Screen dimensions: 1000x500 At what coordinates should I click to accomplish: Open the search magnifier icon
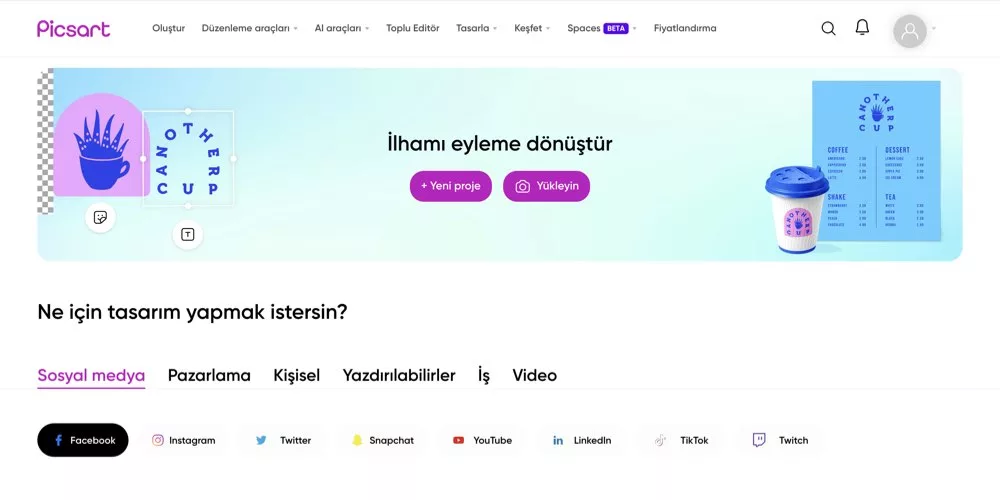click(828, 28)
